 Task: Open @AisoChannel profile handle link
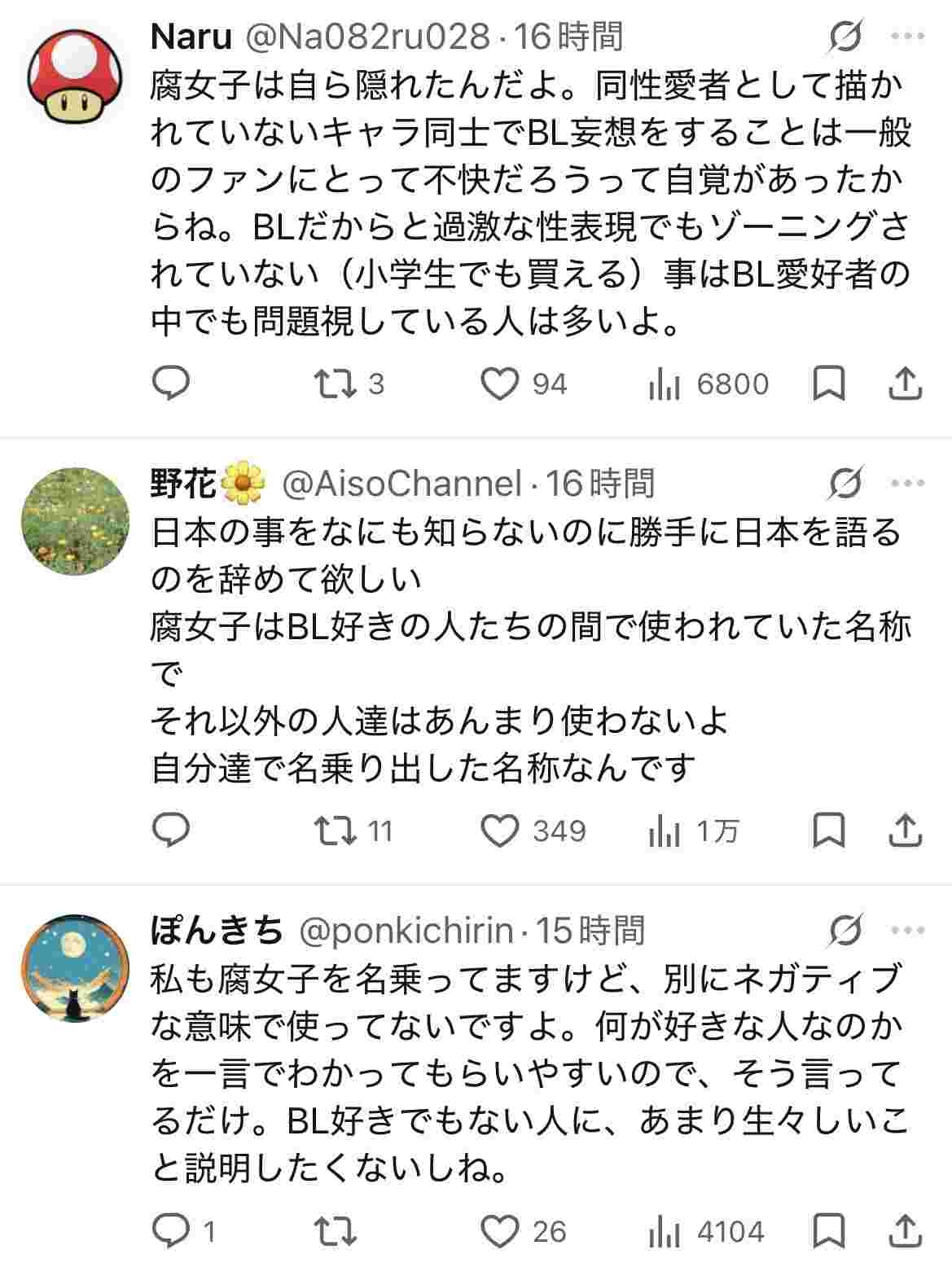[401, 484]
